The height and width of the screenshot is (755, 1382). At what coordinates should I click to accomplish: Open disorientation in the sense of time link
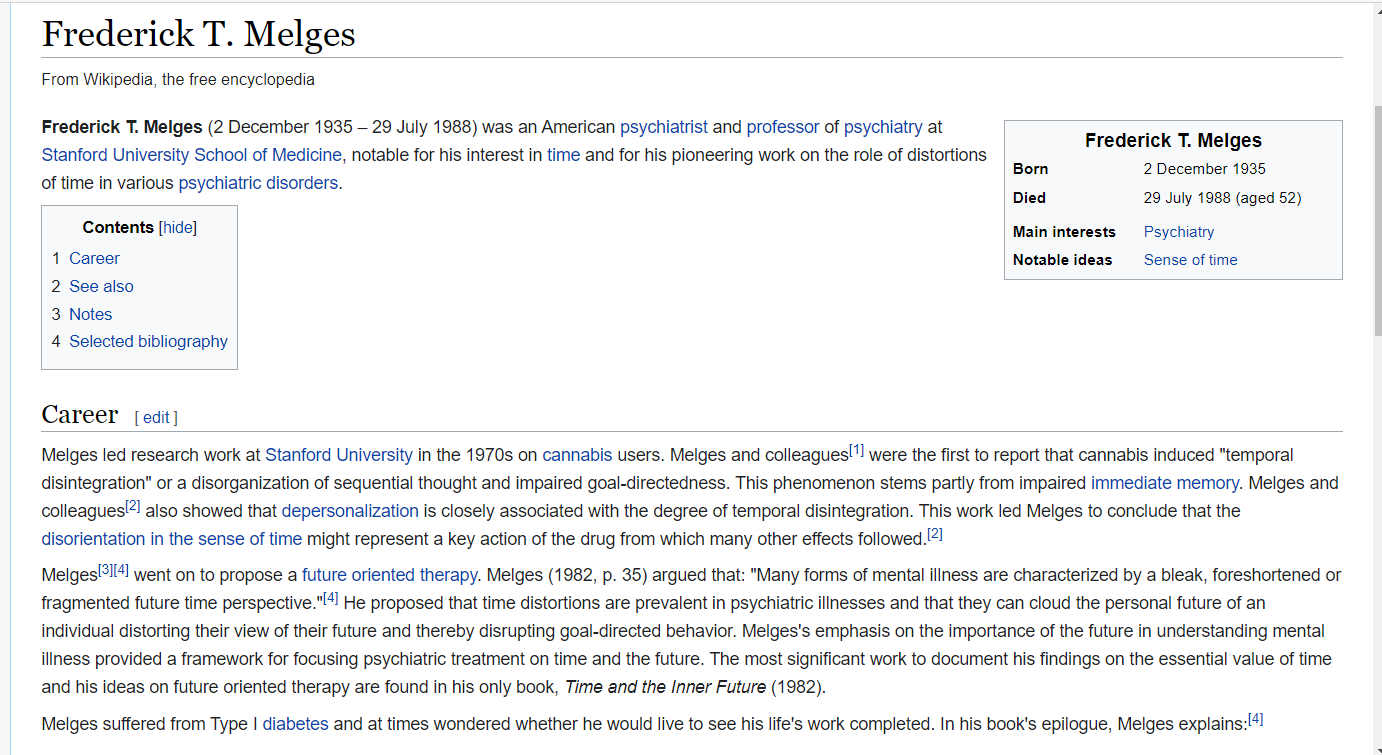click(x=172, y=539)
